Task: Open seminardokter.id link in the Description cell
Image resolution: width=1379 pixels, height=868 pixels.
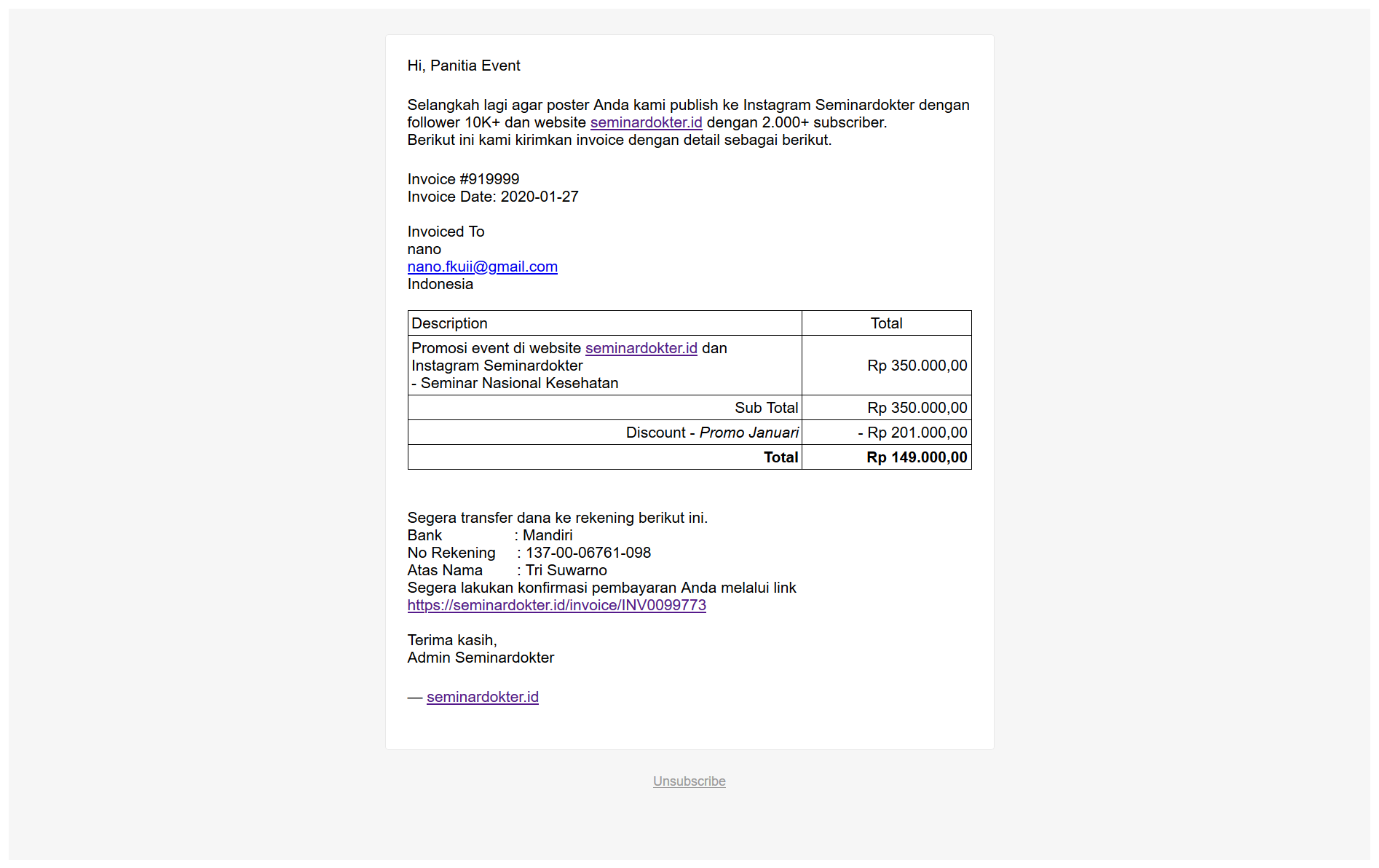Action: click(x=641, y=348)
